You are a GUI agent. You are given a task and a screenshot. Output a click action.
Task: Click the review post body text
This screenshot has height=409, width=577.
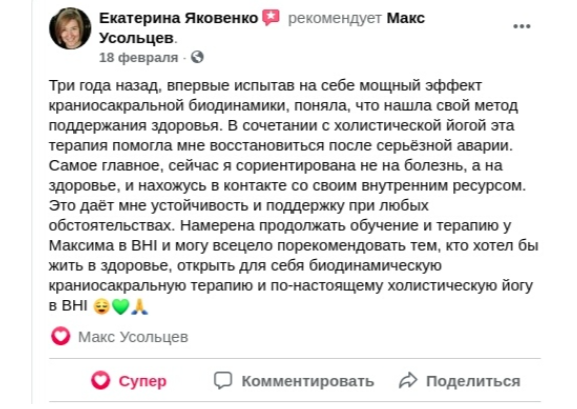click(x=294, y=195)
